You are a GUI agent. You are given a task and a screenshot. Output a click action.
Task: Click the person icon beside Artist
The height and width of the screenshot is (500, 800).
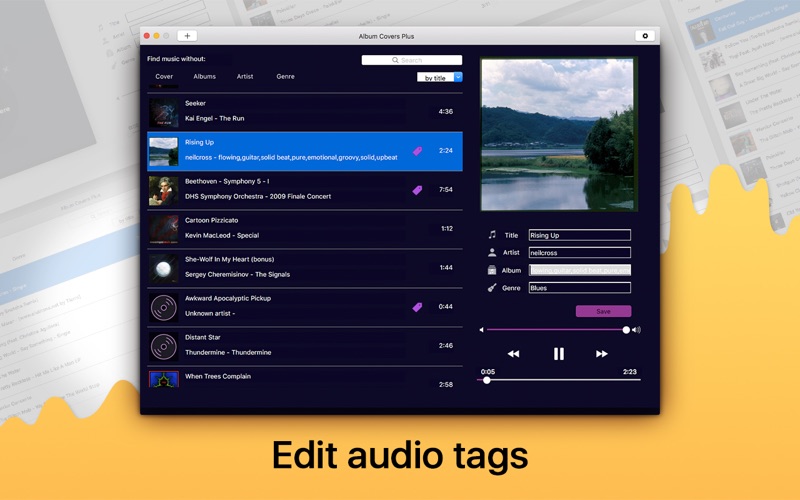click(492, 252)
